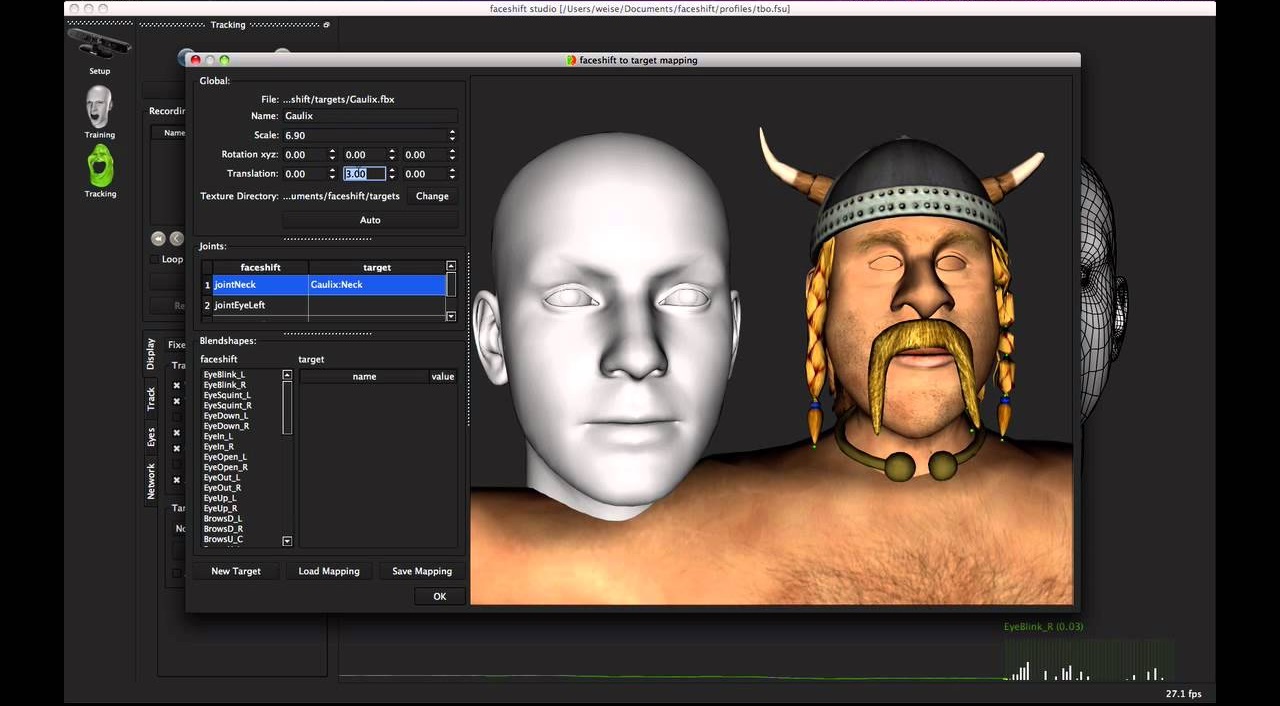Click the joints table scroll-down arrow
The width and height of the screenshot is (1280, 706).
click(x=451, y=316)
